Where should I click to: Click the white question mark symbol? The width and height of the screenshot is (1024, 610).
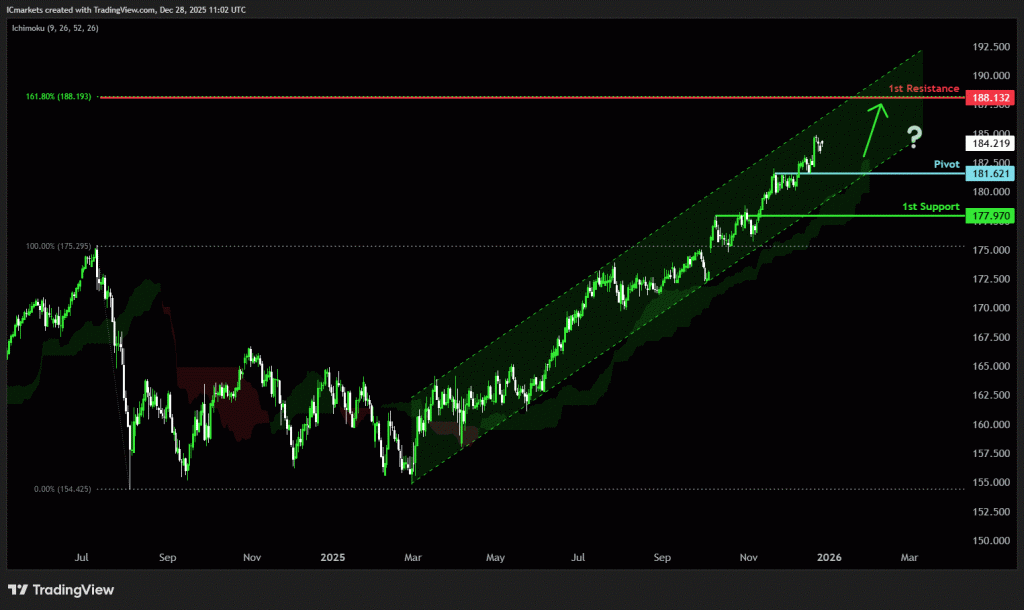[913, 138]
